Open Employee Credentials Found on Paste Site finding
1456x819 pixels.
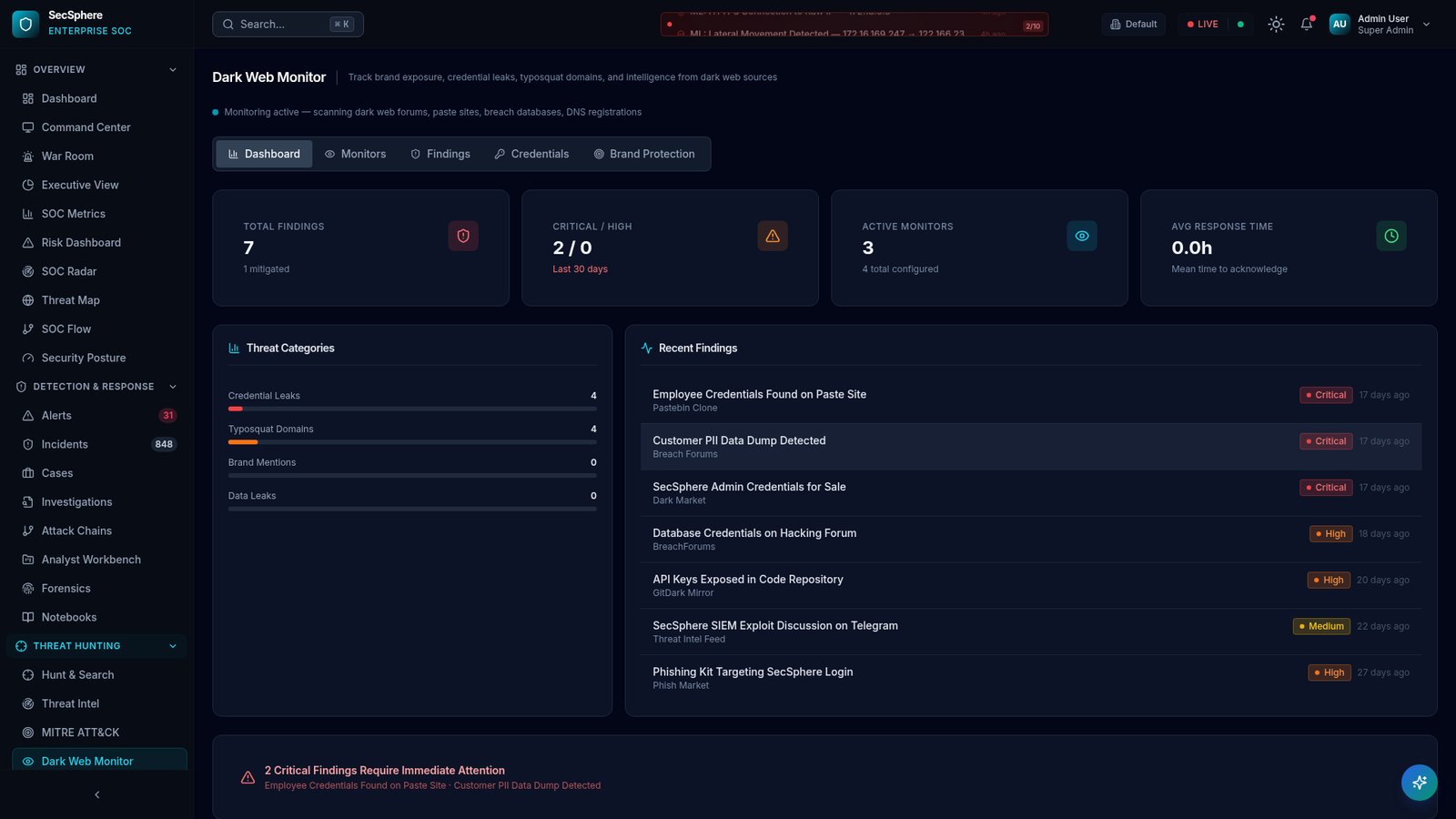[1031, 400]
